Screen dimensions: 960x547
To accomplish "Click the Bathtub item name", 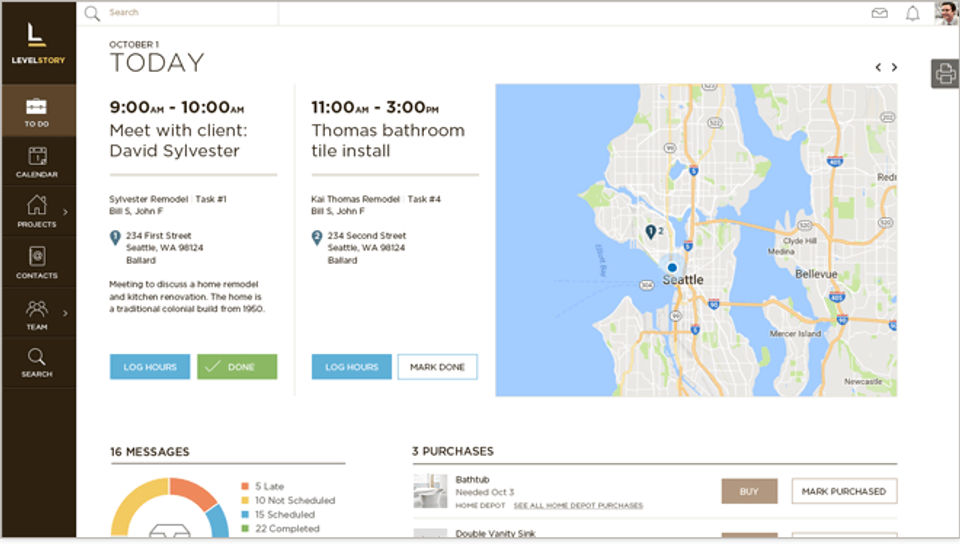I will pyautogui.click(x=473, y=480).
